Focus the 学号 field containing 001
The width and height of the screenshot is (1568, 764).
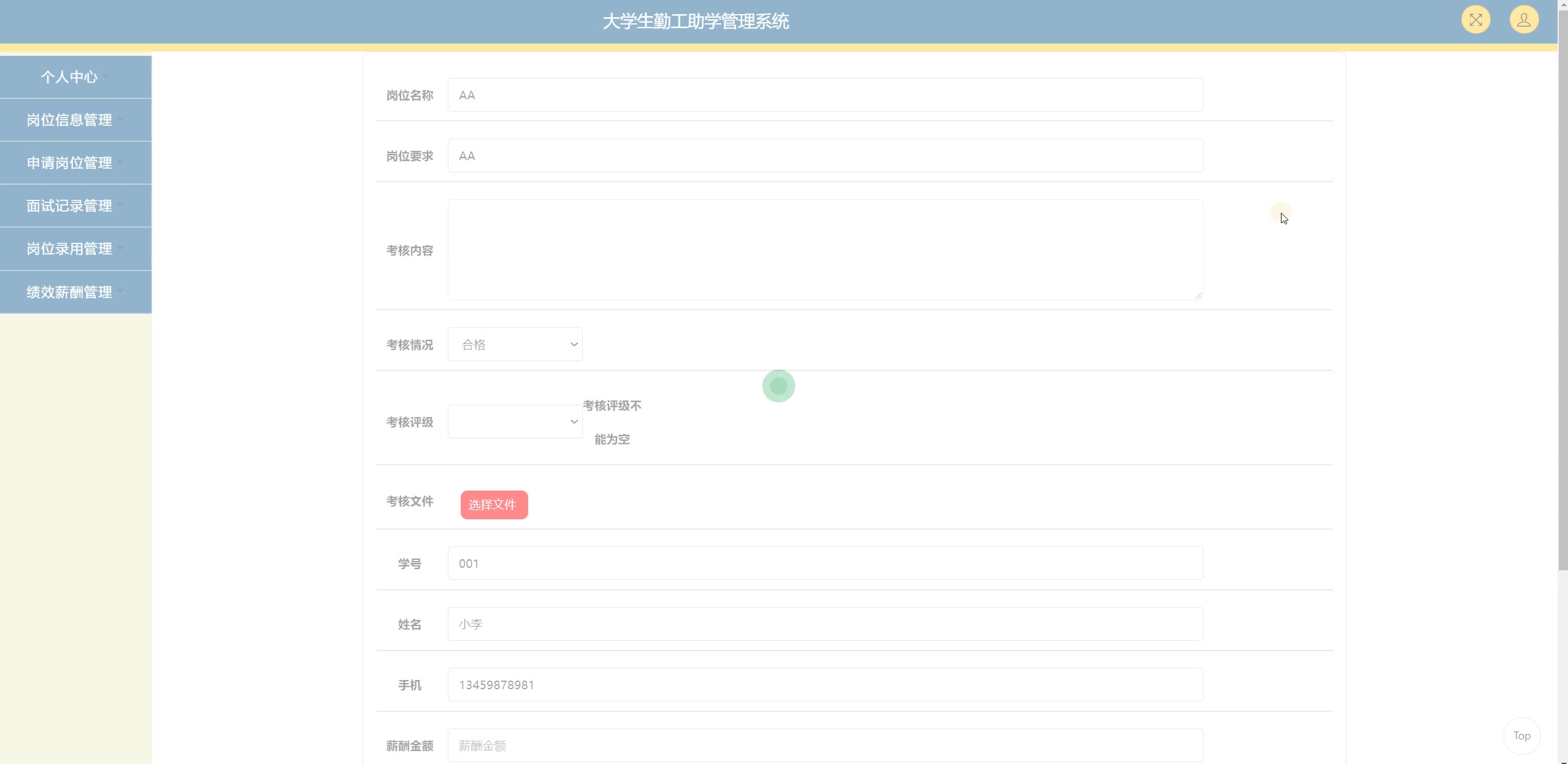tap(824, 563)
